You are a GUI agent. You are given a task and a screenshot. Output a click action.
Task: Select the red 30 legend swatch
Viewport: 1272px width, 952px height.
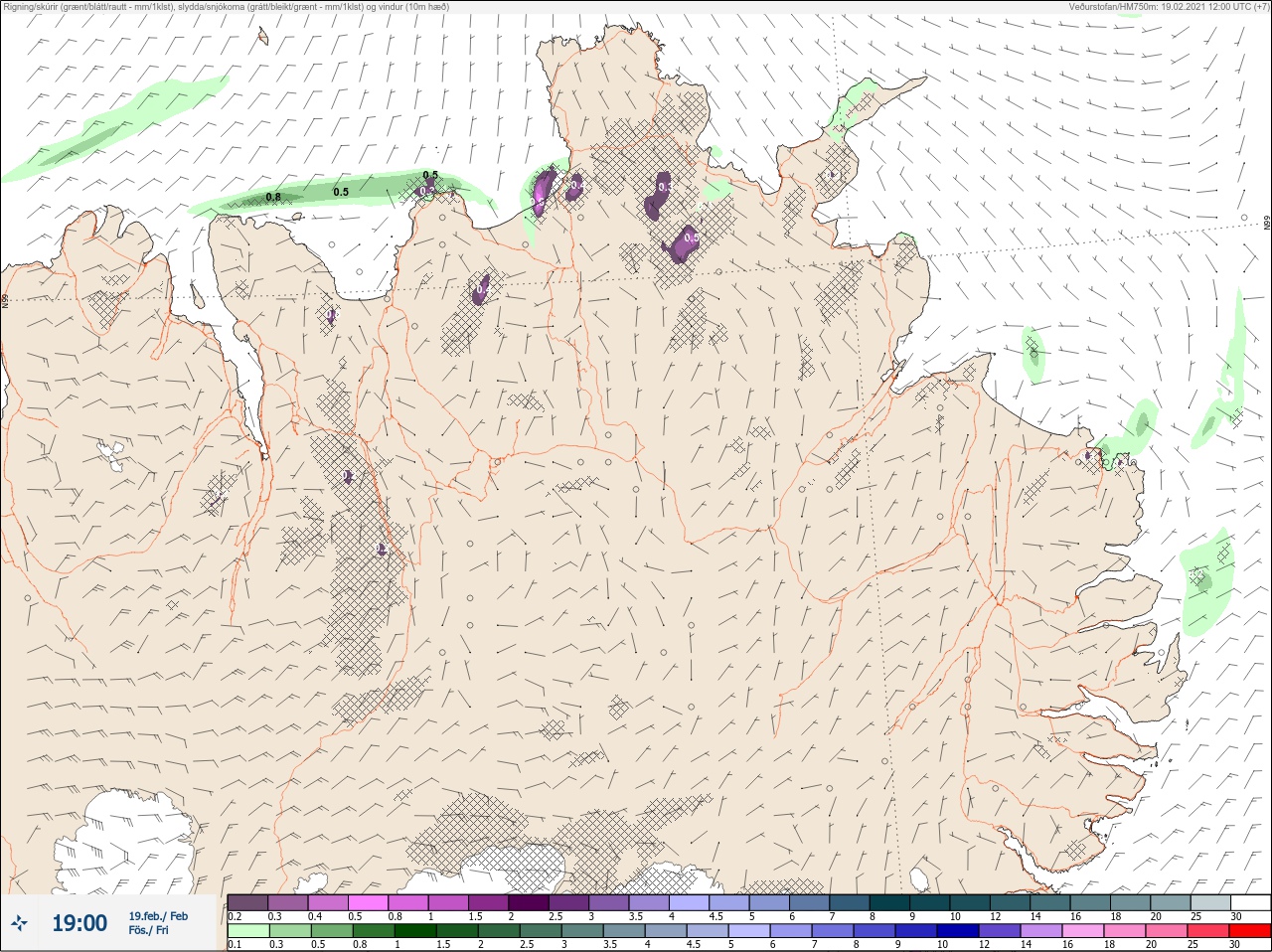coord(1249,931)
